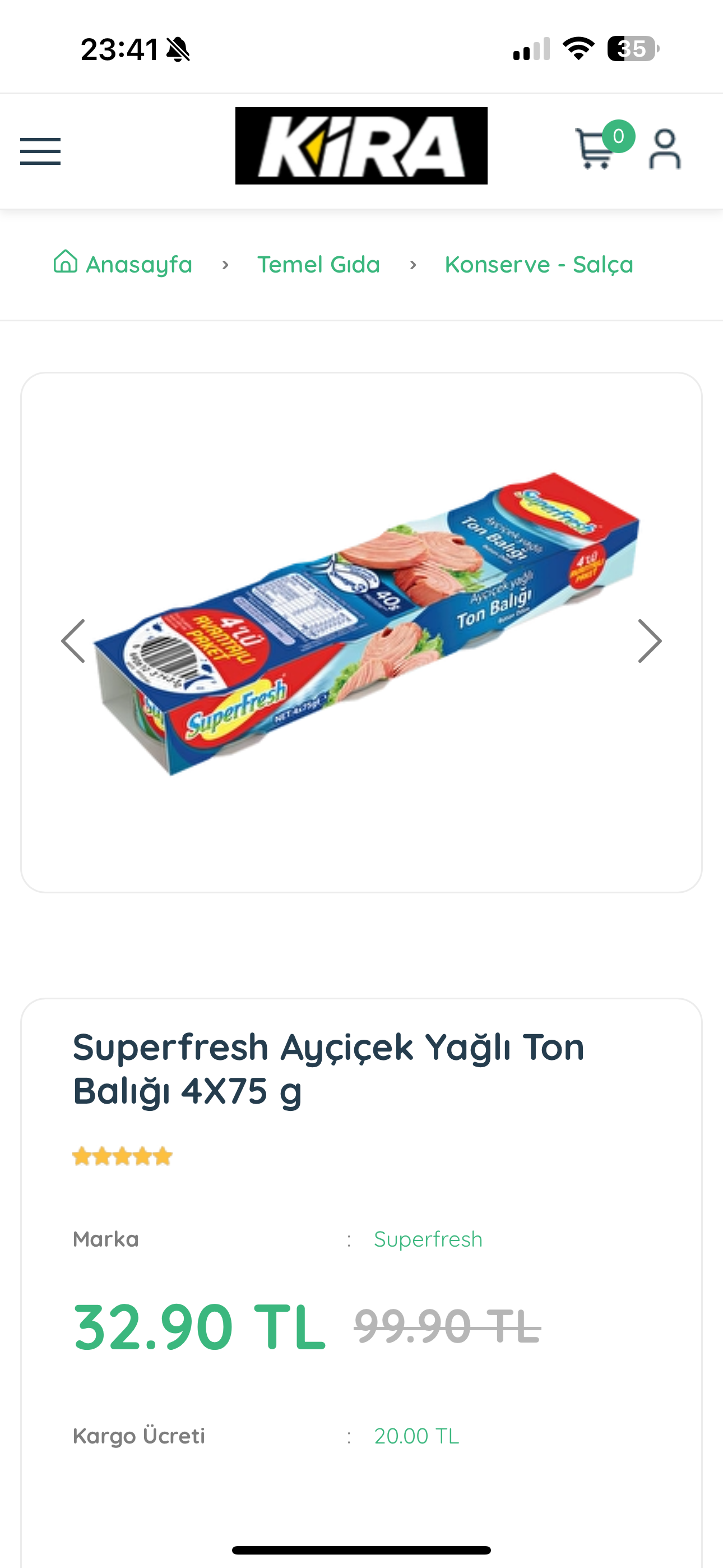Tap the 32.90 TL sale price
Screen dimensions: 723x1568
pos(199,1327)
